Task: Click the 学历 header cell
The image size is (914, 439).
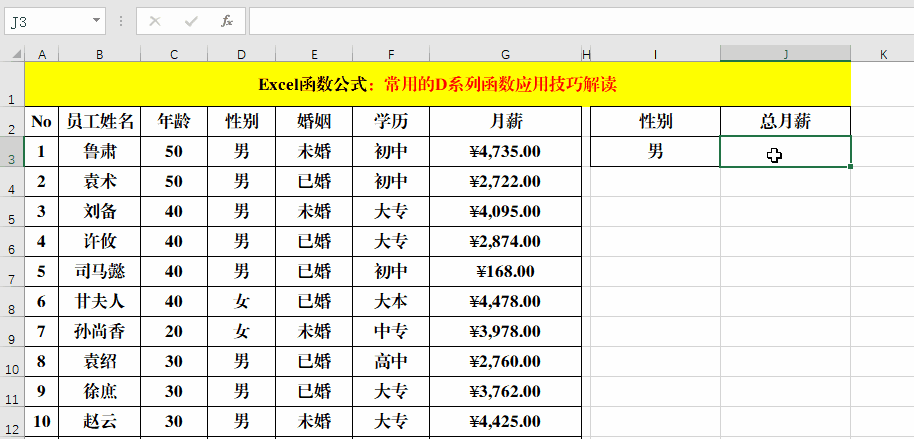Action: (391, 121)
